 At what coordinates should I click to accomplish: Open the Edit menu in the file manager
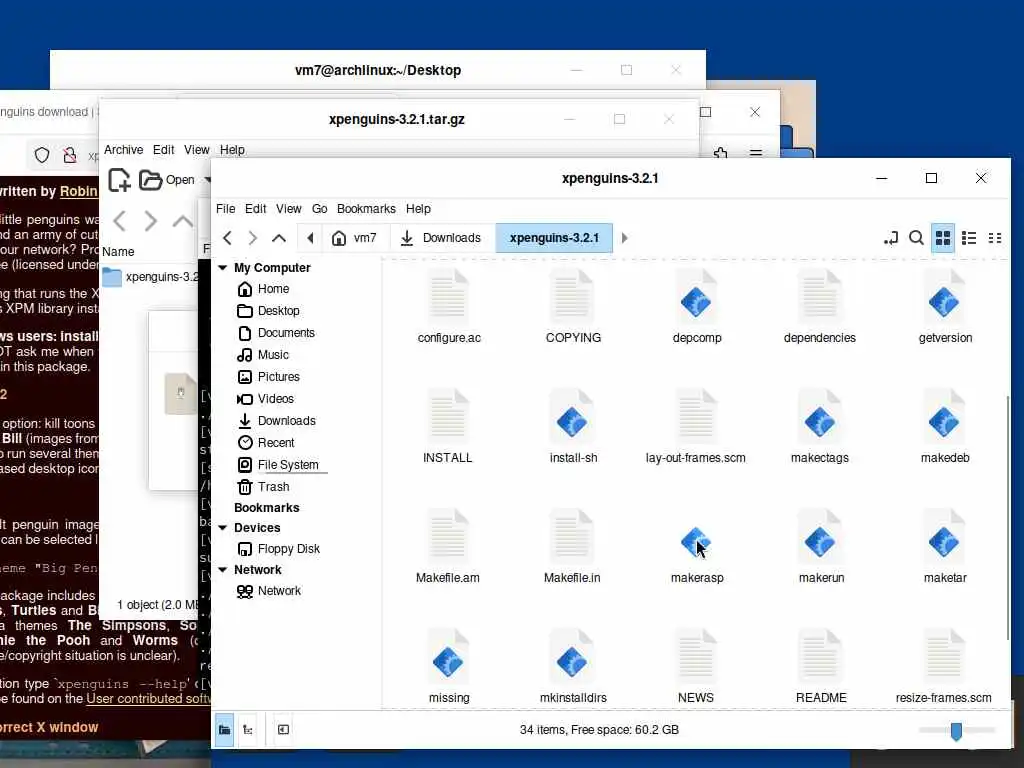click(255, 209)
